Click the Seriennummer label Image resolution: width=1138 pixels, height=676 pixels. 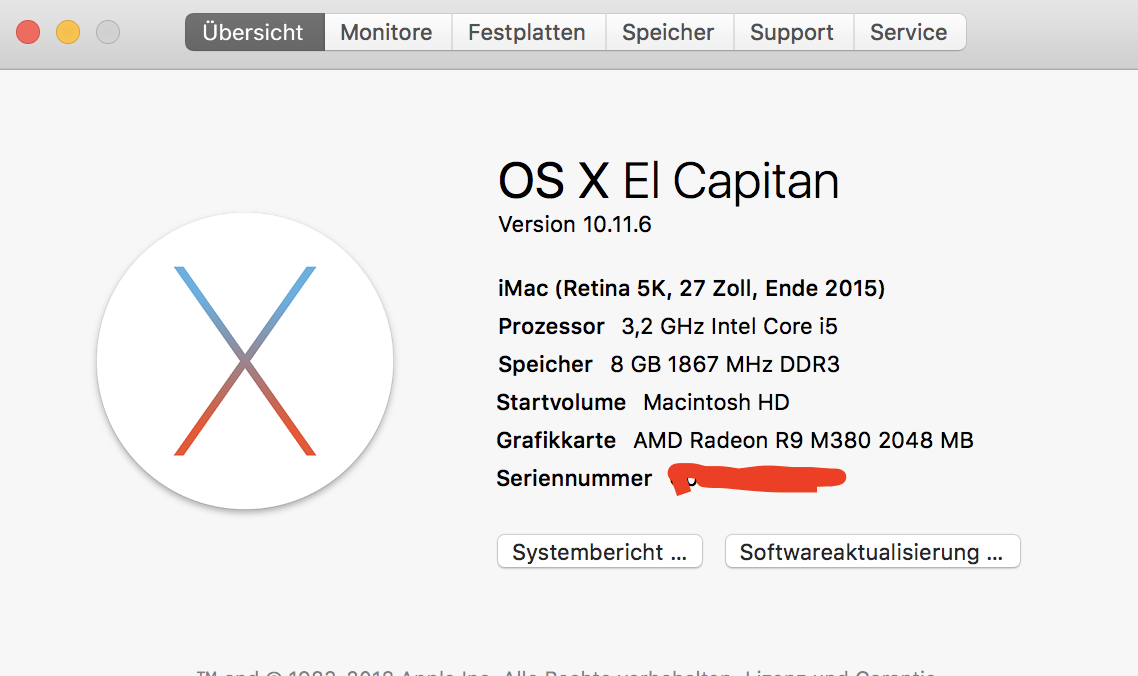tap(574, 479)
